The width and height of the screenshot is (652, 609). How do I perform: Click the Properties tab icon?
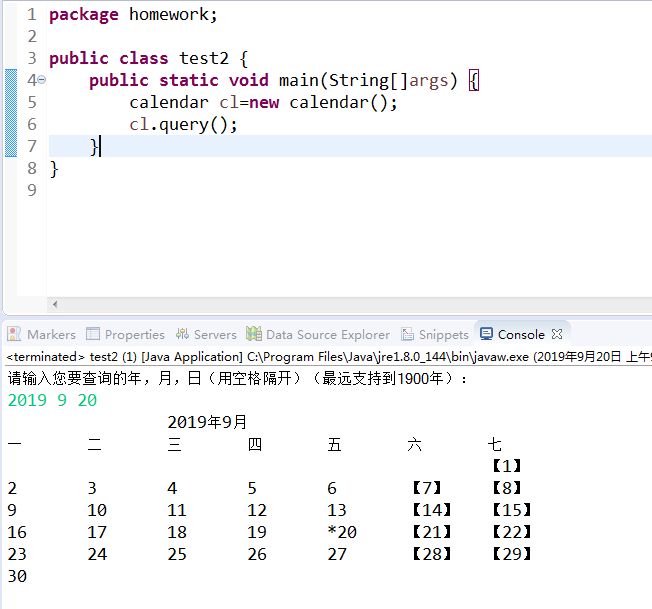(x=93, y=334)
